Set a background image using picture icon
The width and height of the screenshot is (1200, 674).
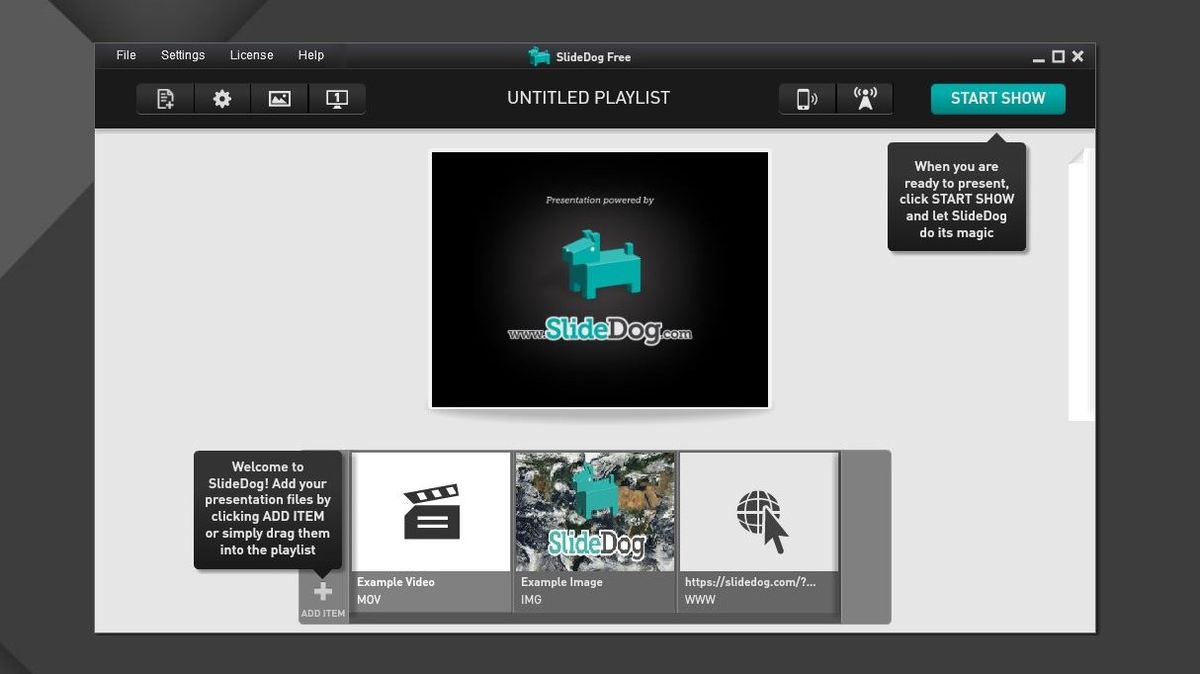point(278,98)
